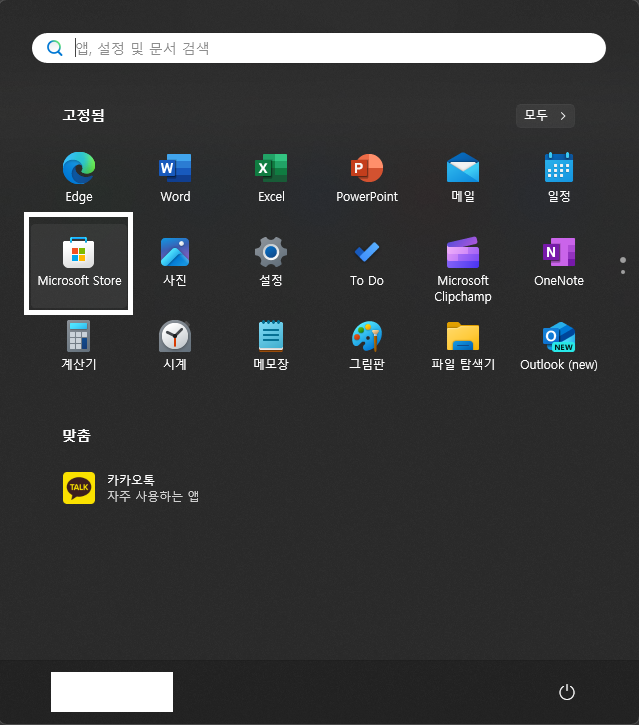Click the search magnifier icon

tap(55, 48)
